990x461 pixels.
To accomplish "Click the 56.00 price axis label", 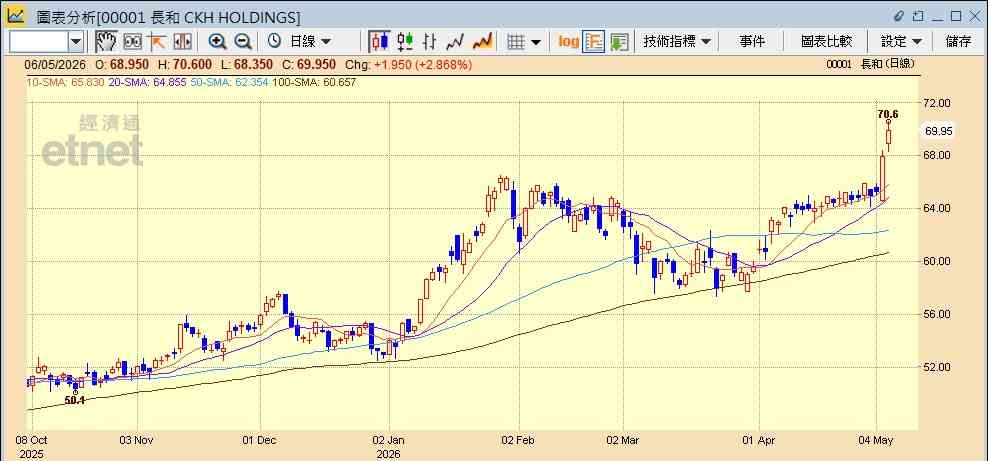I will click(938, 314).
